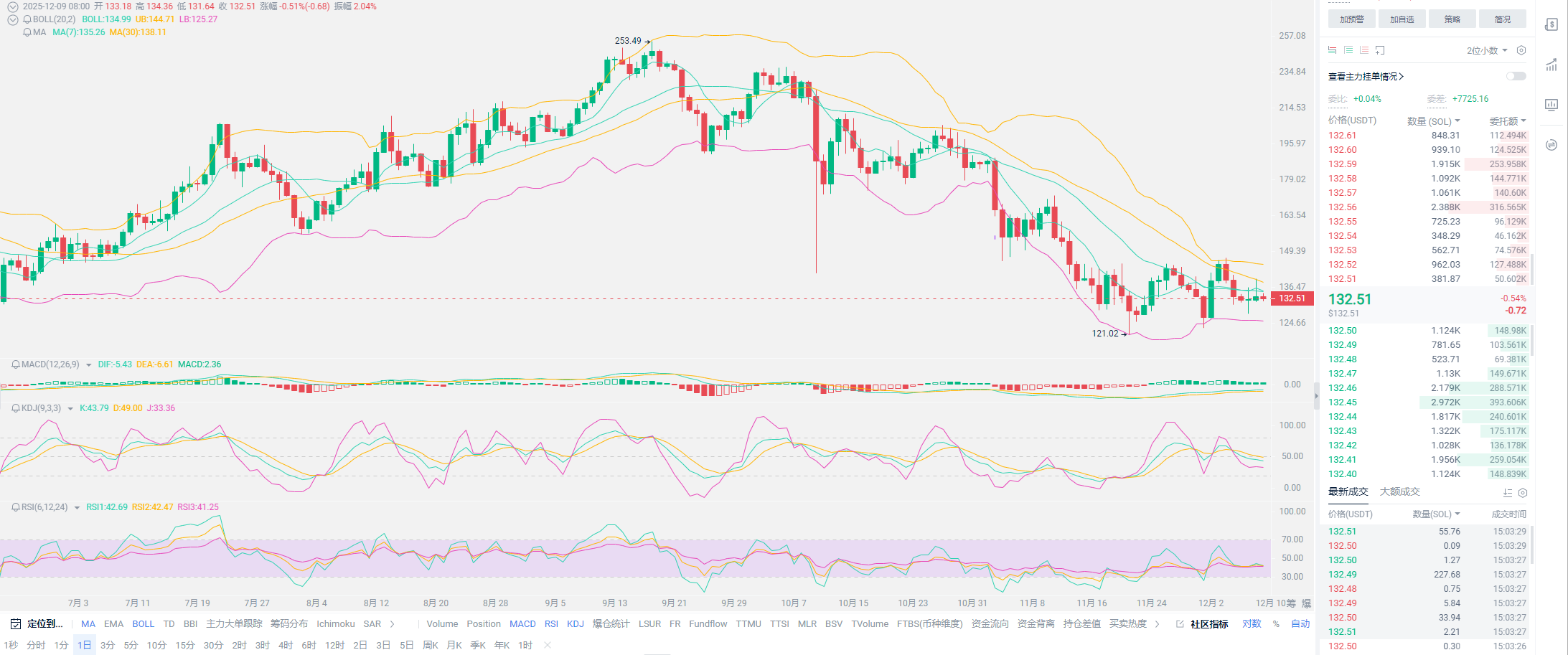Click the 策略 button

pyautogui.click(x=1452, y=19)
